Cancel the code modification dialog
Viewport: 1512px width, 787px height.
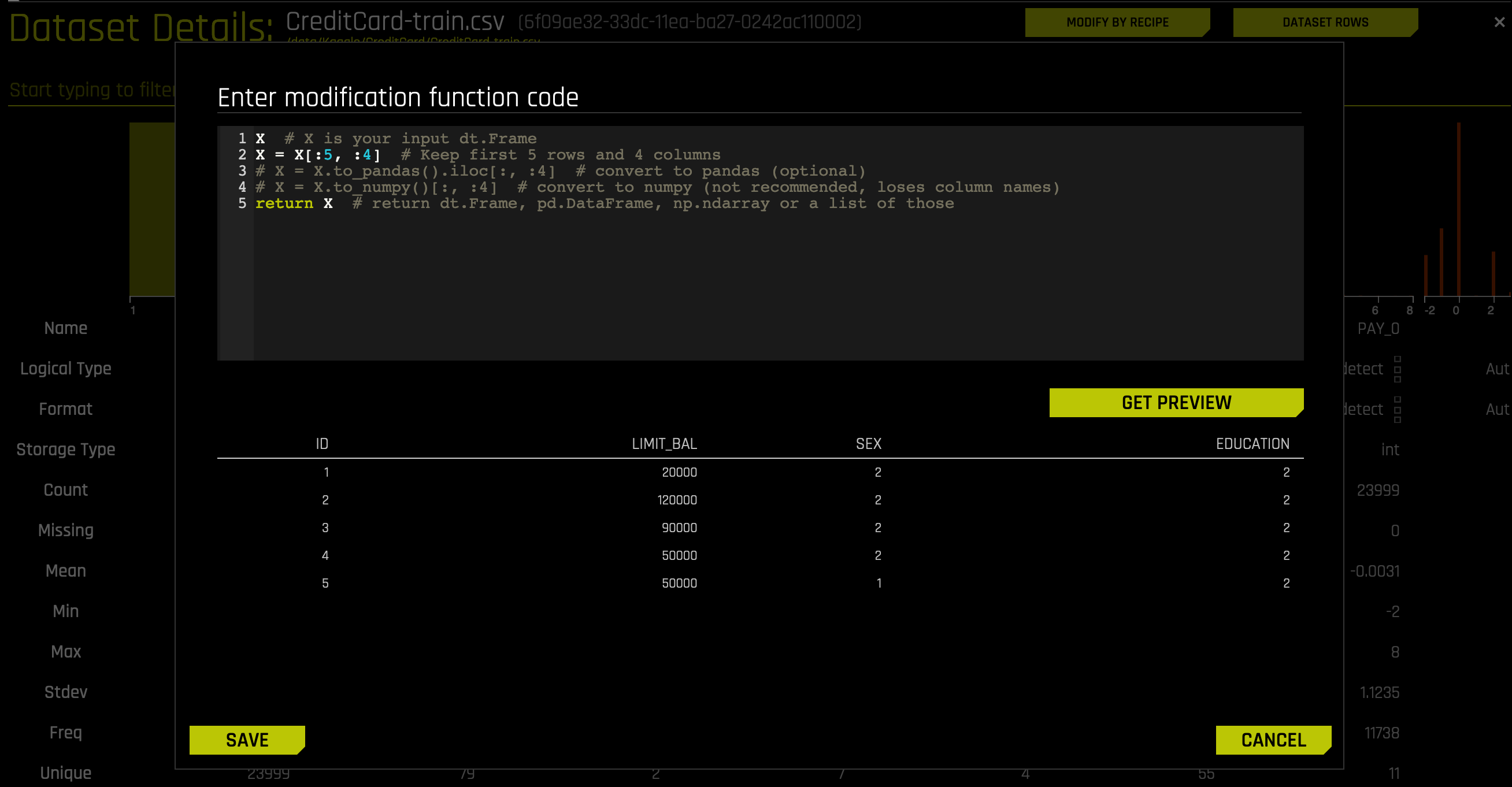click(x=1273, y=740)
